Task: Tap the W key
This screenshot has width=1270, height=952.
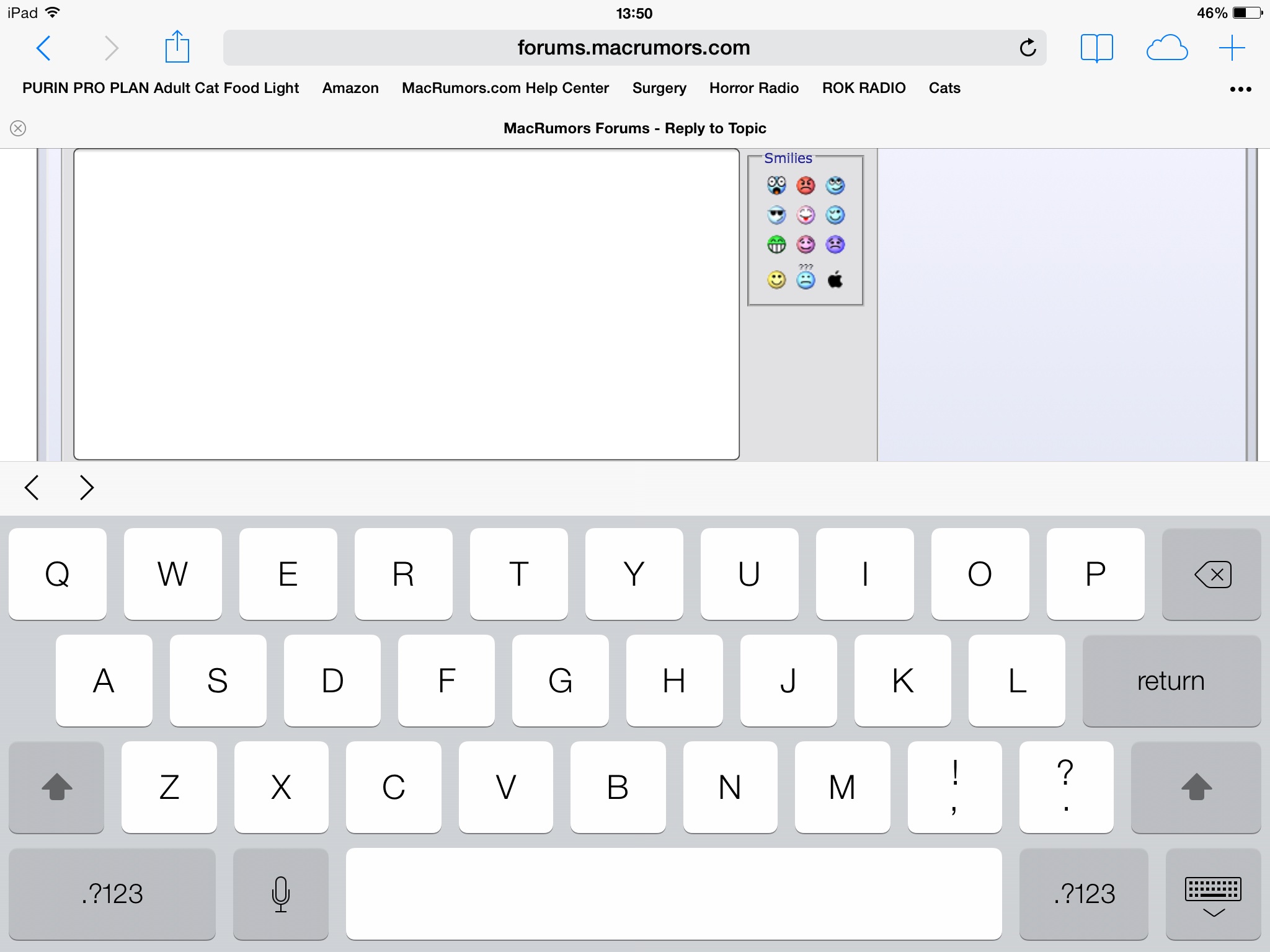Action: [x=173, y=574]
